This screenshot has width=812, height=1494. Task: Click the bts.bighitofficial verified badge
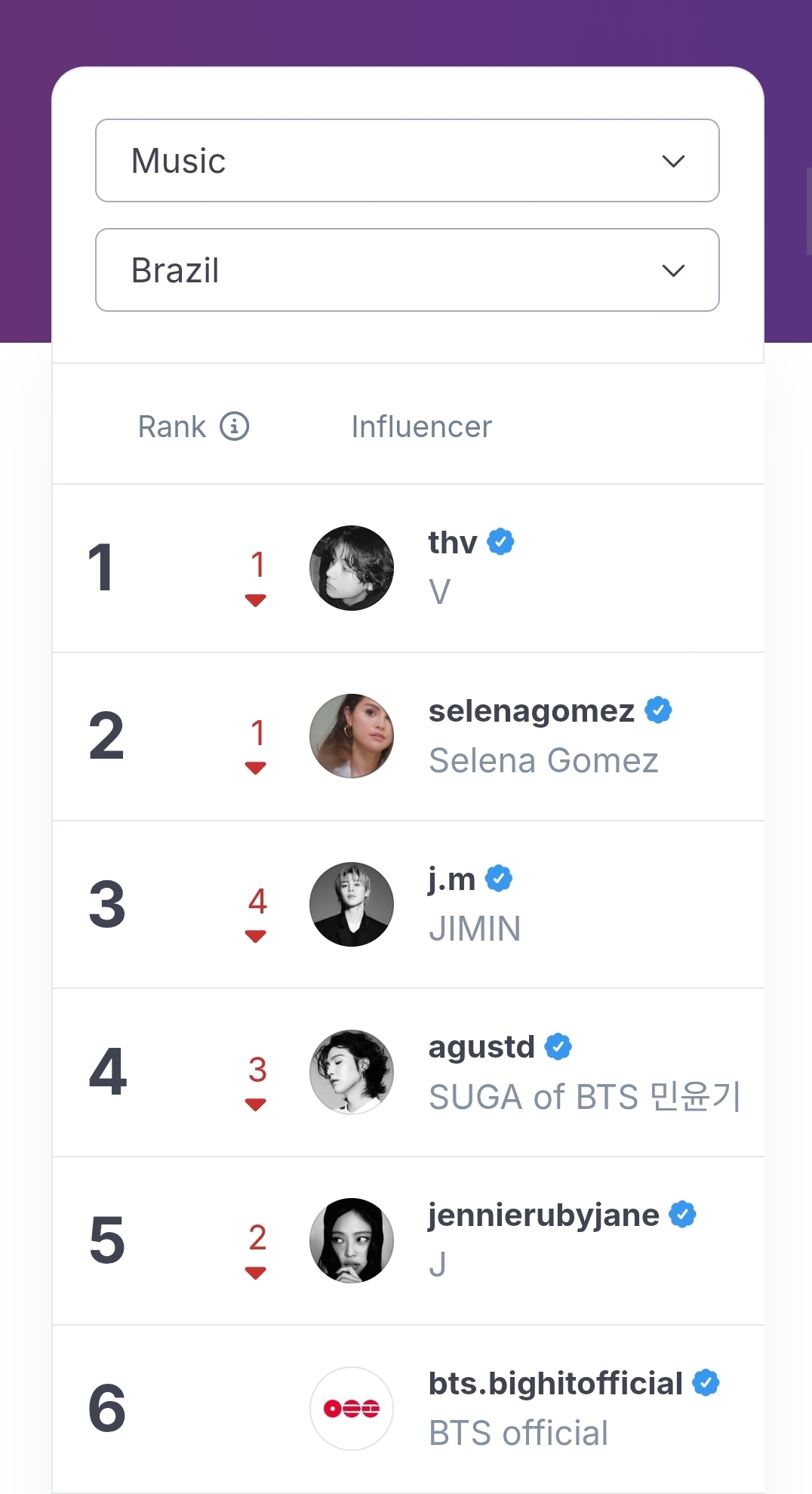[706, 1383]
